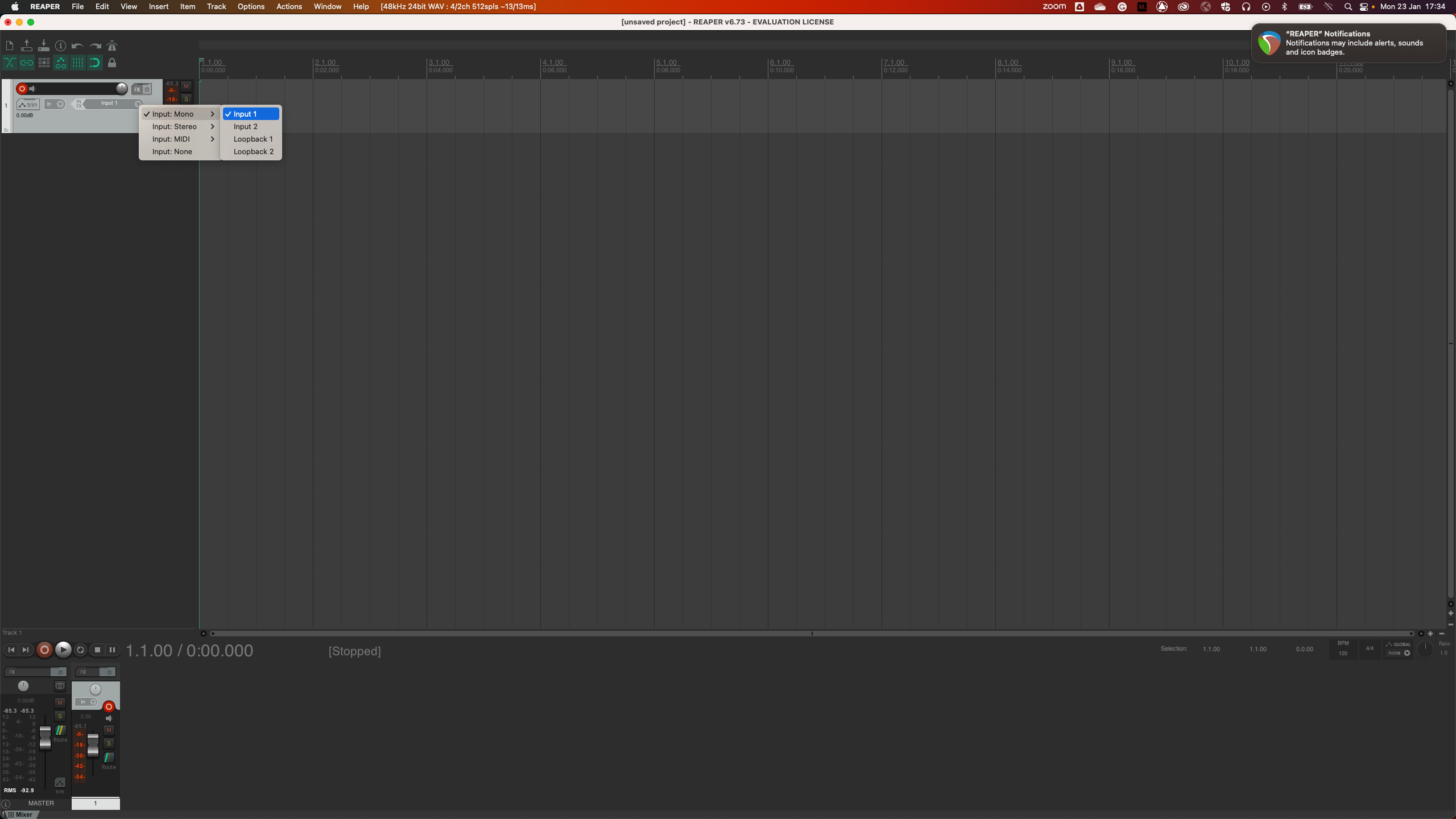Viewport: 1456px width, 819px height.
Task: Click the transport play button
Action: tap(63, 650)
